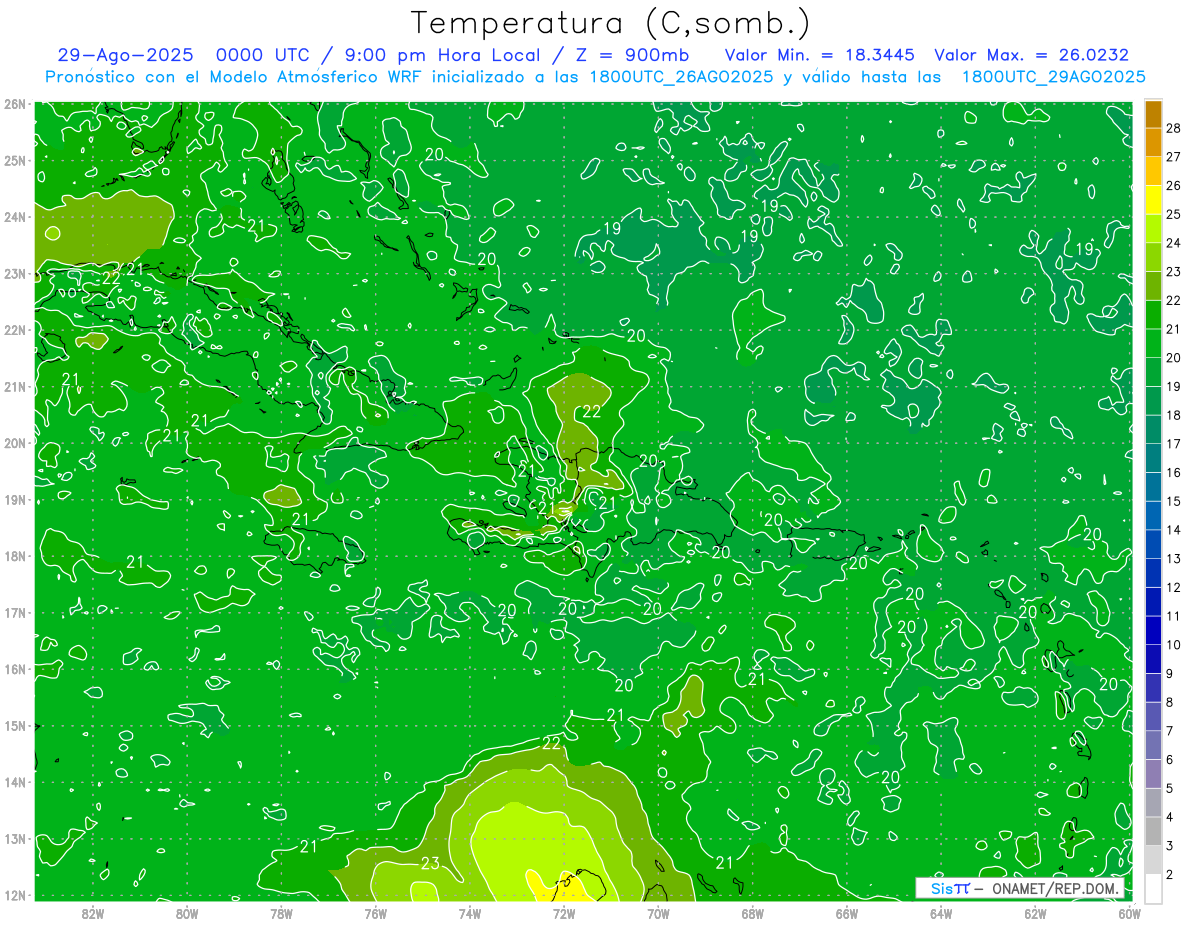This screenshot has height=927, width=1200.
Task: Click the green swatch between 20 and 21
Action: [x=1153, y=342]
